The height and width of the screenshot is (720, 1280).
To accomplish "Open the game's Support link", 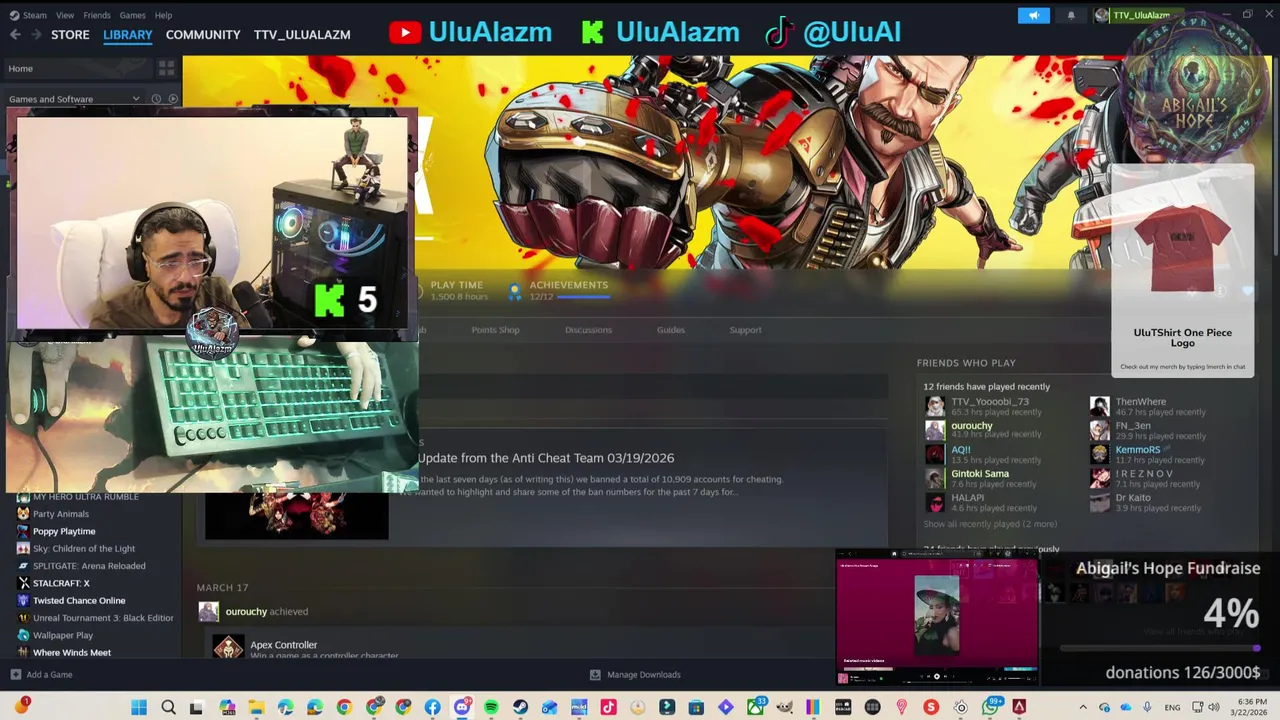I will tap(745, 330).
